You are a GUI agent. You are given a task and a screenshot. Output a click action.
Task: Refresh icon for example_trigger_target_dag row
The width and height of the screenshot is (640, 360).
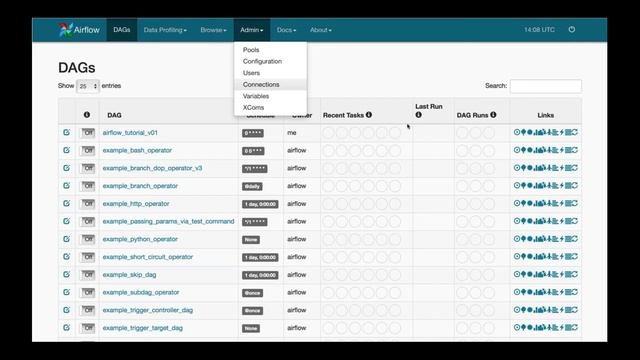click(575, 328)
